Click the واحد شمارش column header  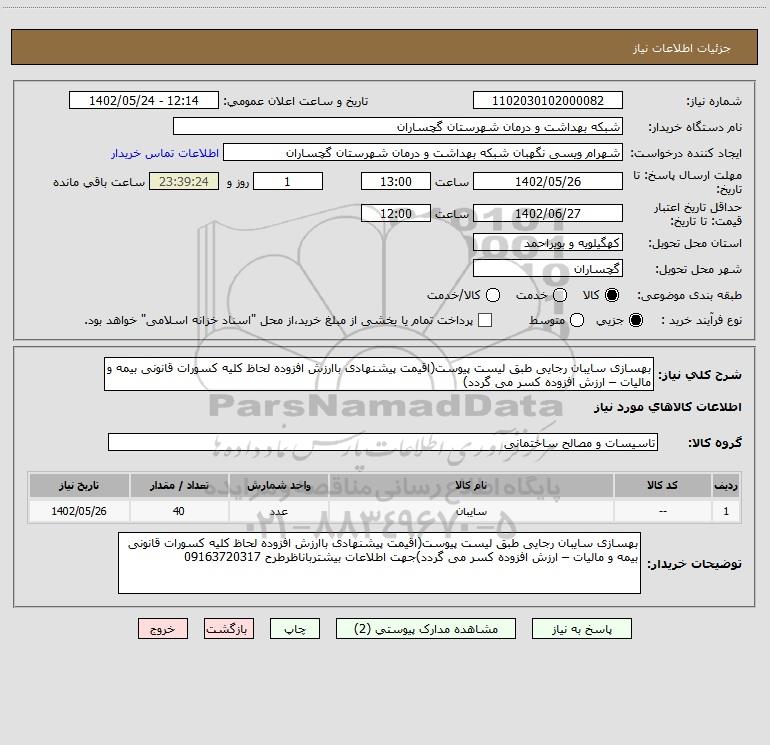pos(278,485)
